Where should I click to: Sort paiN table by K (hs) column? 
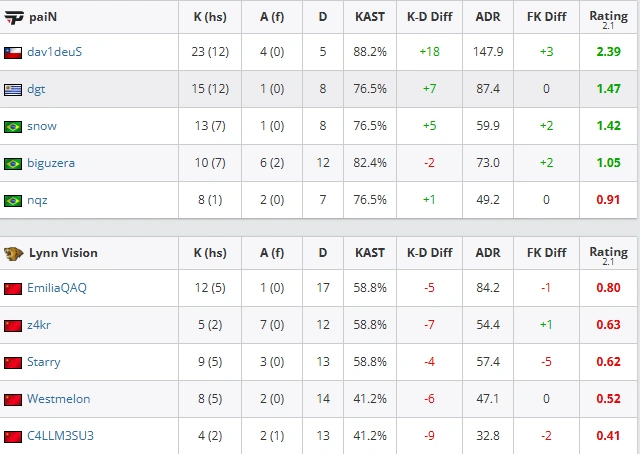(x=210, y=17)
